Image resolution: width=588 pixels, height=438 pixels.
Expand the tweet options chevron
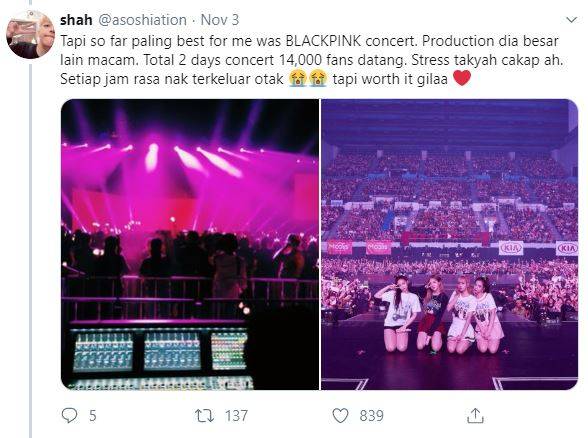click(x=571, y=20)
